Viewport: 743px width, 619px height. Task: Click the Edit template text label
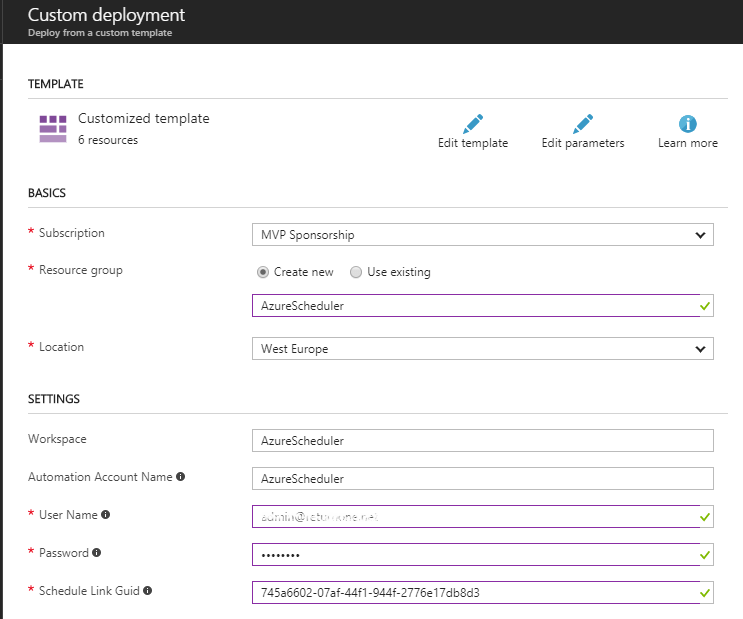[x=473, y=143]
